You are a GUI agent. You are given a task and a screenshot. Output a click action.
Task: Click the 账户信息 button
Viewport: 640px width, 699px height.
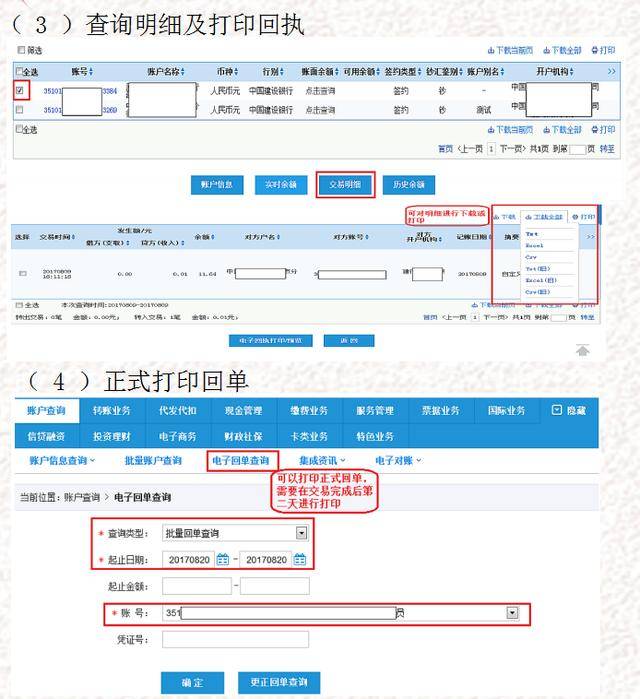(217, 185)
